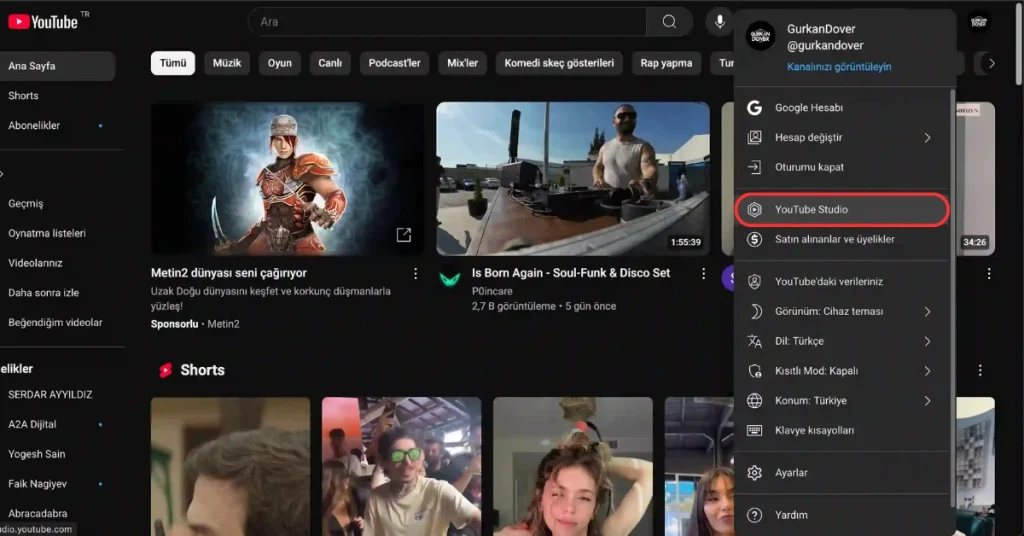This screenshot has height=536, width=1024.
Task: Open options for Is Born Again video
Action: click(703, 274)
